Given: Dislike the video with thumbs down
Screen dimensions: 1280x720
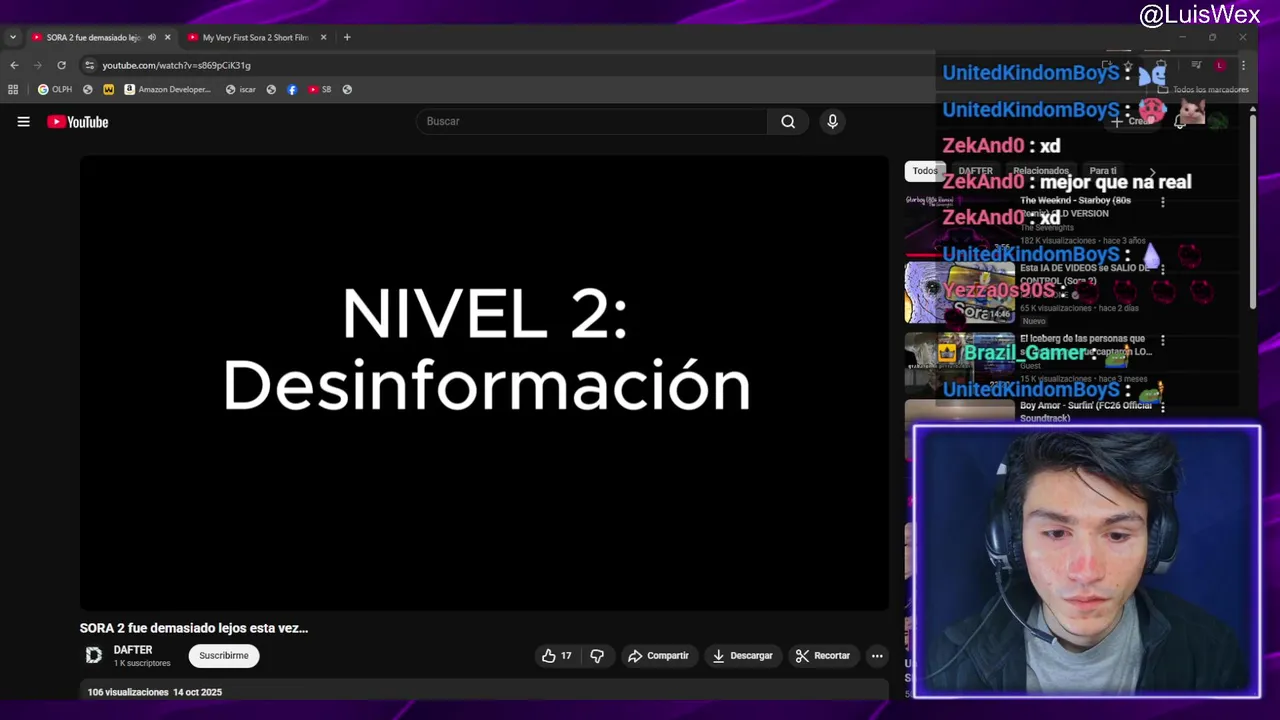Looking at the screenshot, I should pos(597,656).
